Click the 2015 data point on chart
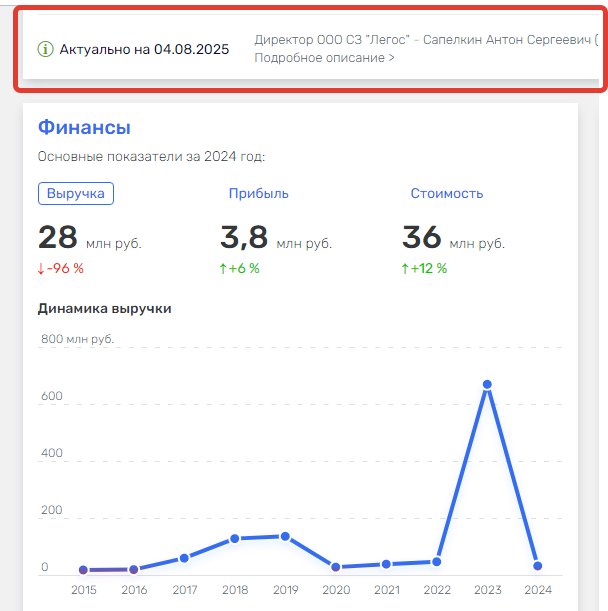The width and height of the screenshot is (608, 611). pos(83,570)
